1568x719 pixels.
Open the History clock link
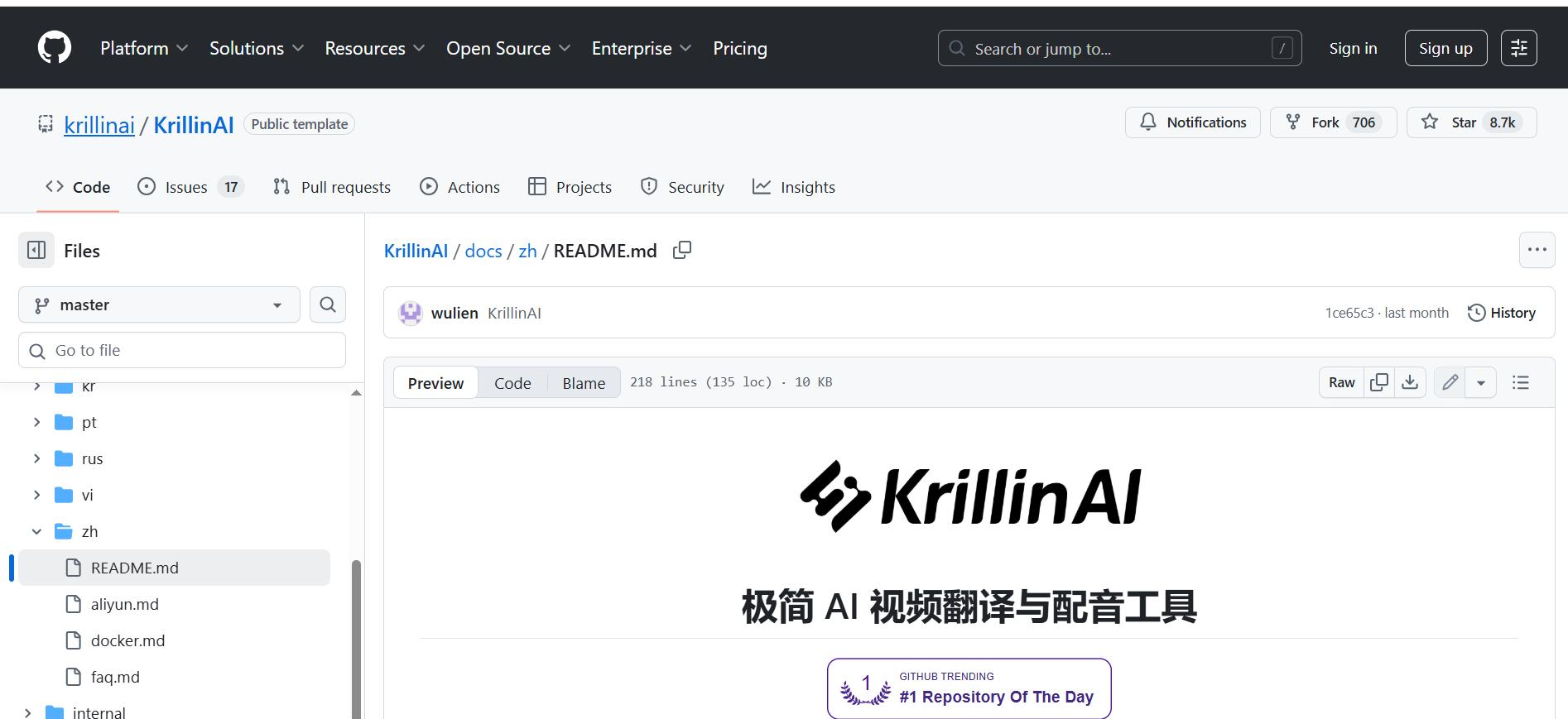pos(1501,313)
